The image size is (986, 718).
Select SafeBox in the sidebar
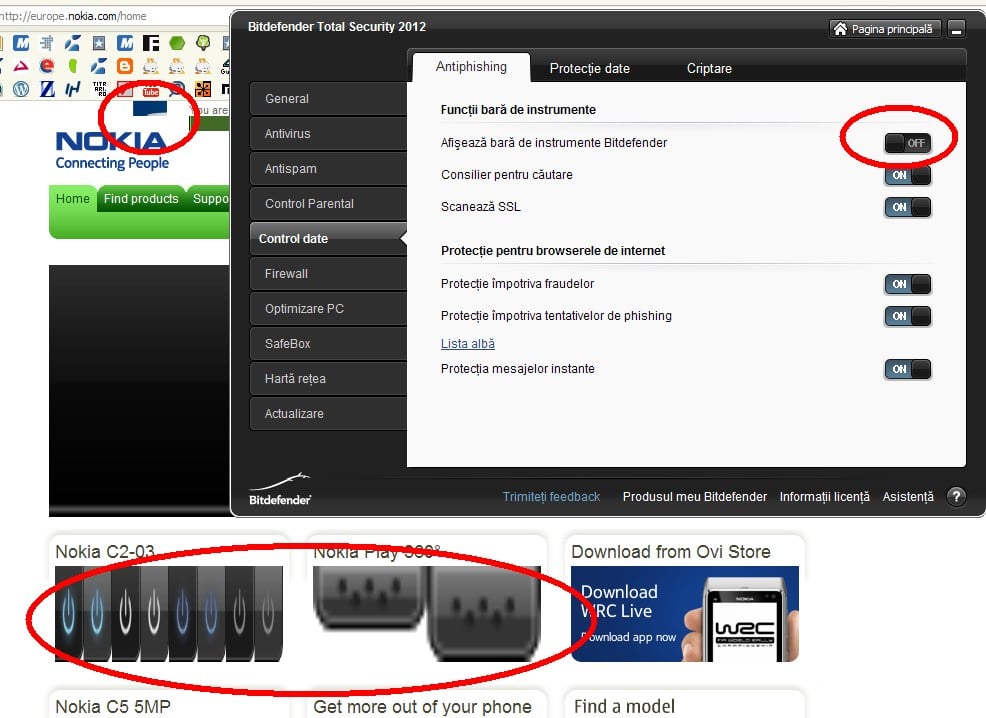[328, 344]
